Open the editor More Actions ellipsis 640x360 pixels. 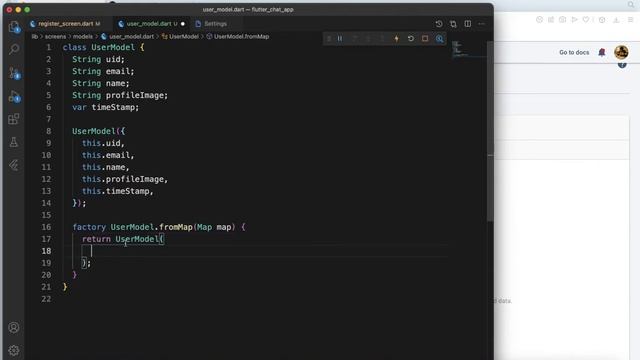pyautogui.click(x=482, y=24)
